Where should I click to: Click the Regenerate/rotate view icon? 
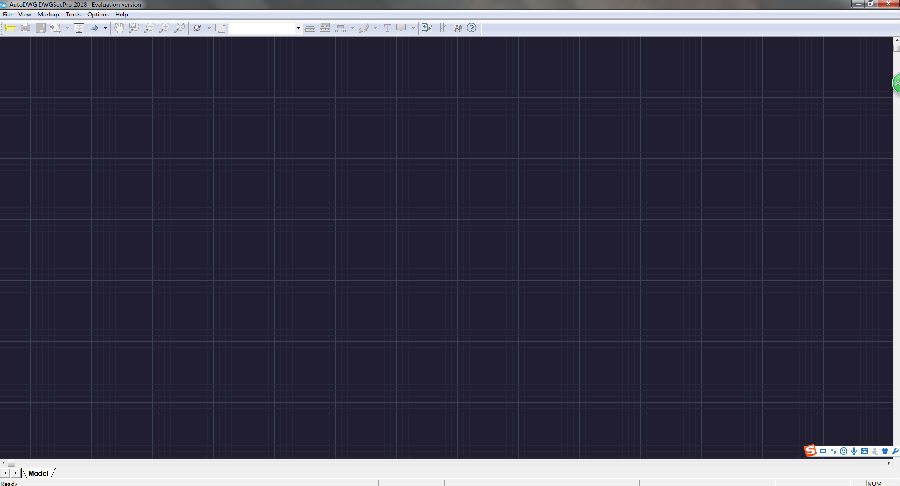tap(197, 28)
